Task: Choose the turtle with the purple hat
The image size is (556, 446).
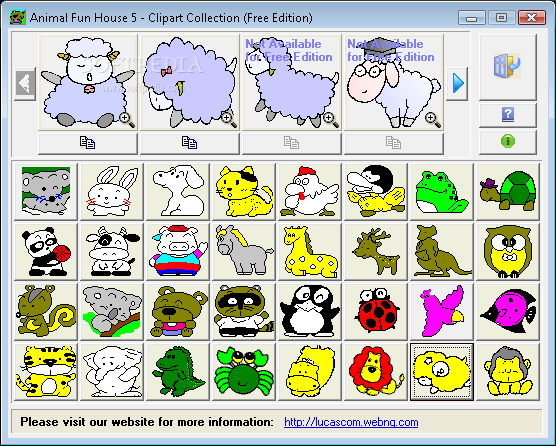Action: [508, 191]
